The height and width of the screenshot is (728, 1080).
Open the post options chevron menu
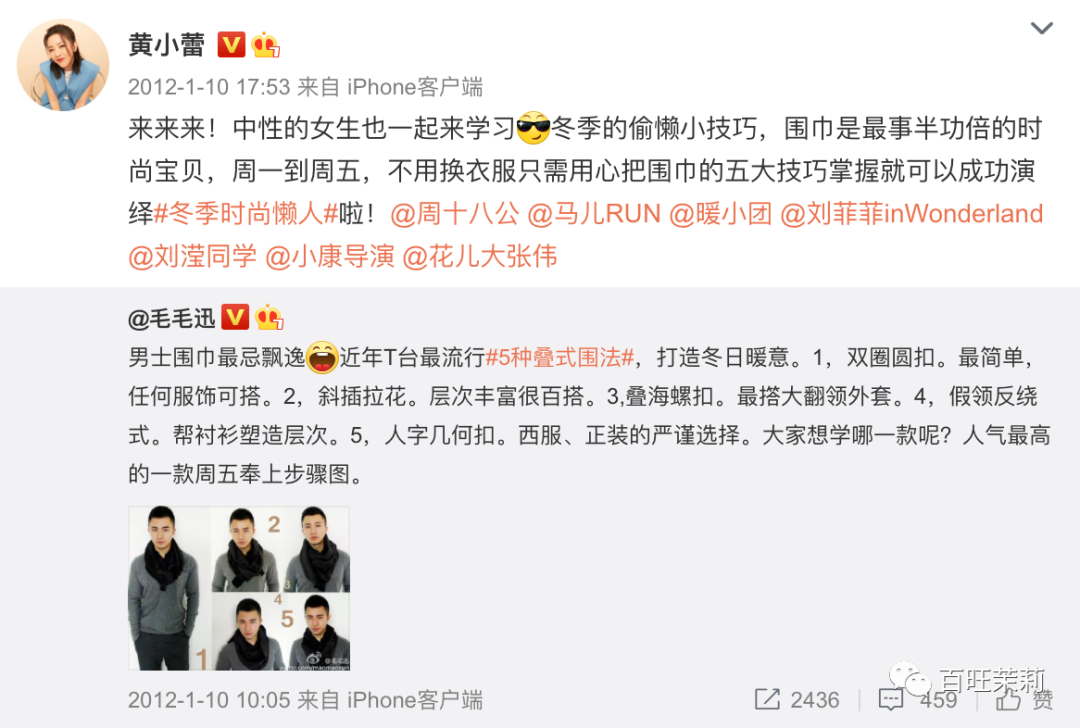(1041, 28)
